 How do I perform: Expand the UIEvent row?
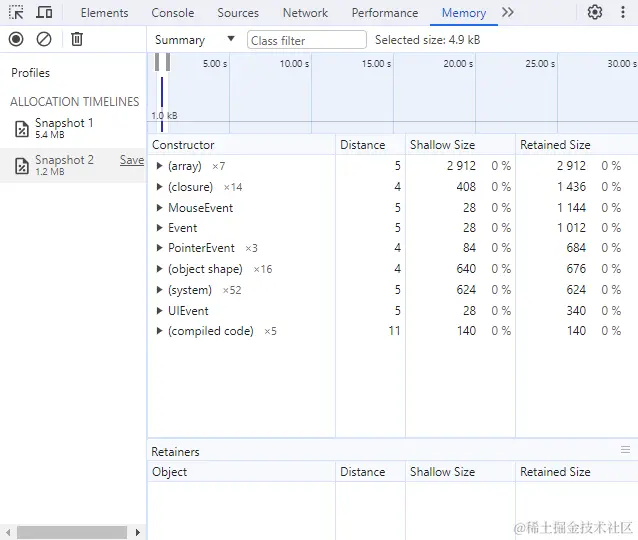pyautogui.click(x=159, y=311)
